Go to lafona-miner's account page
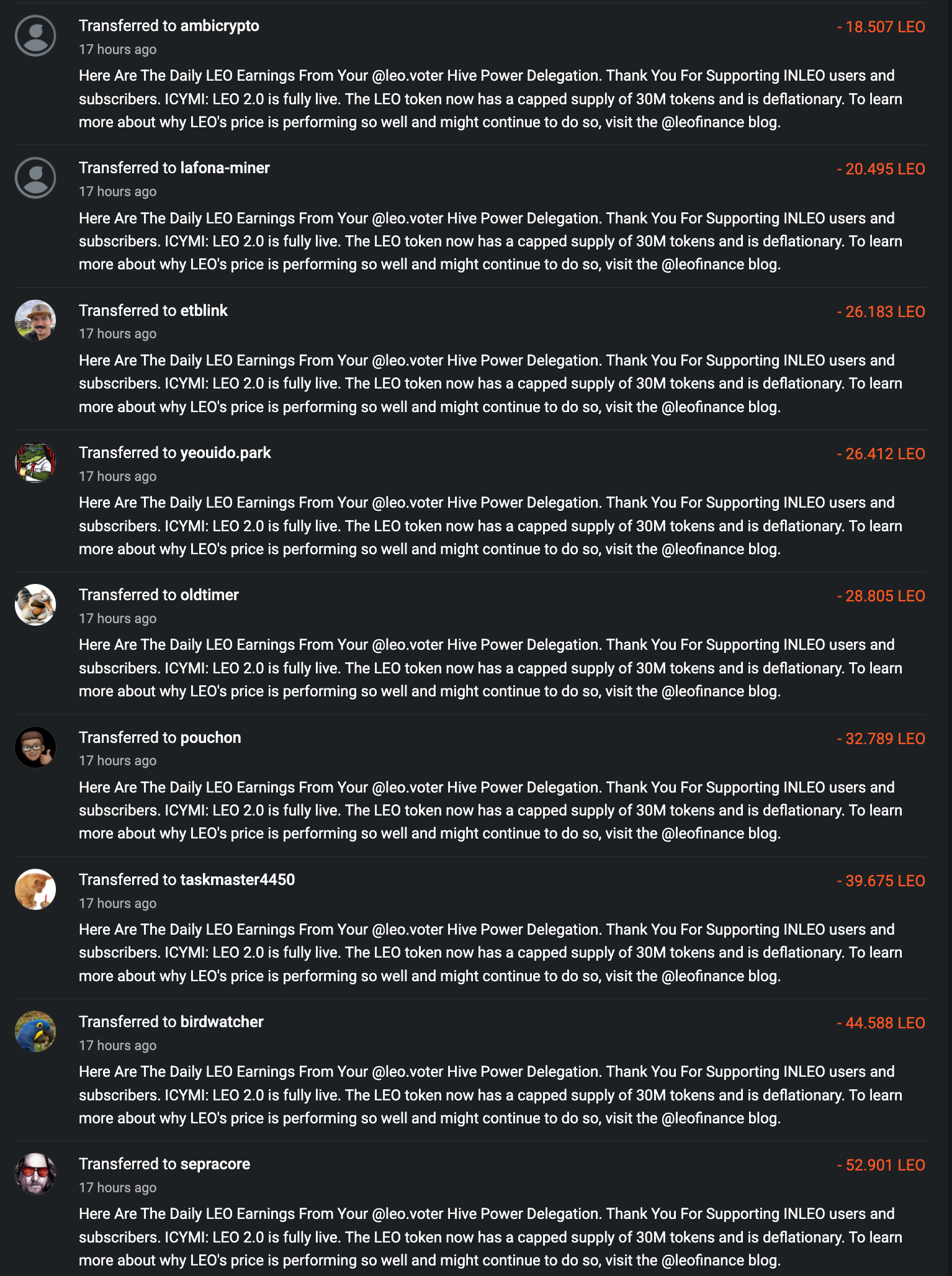The width and height of the screenshot is (952, 1276). coord(225,168)
